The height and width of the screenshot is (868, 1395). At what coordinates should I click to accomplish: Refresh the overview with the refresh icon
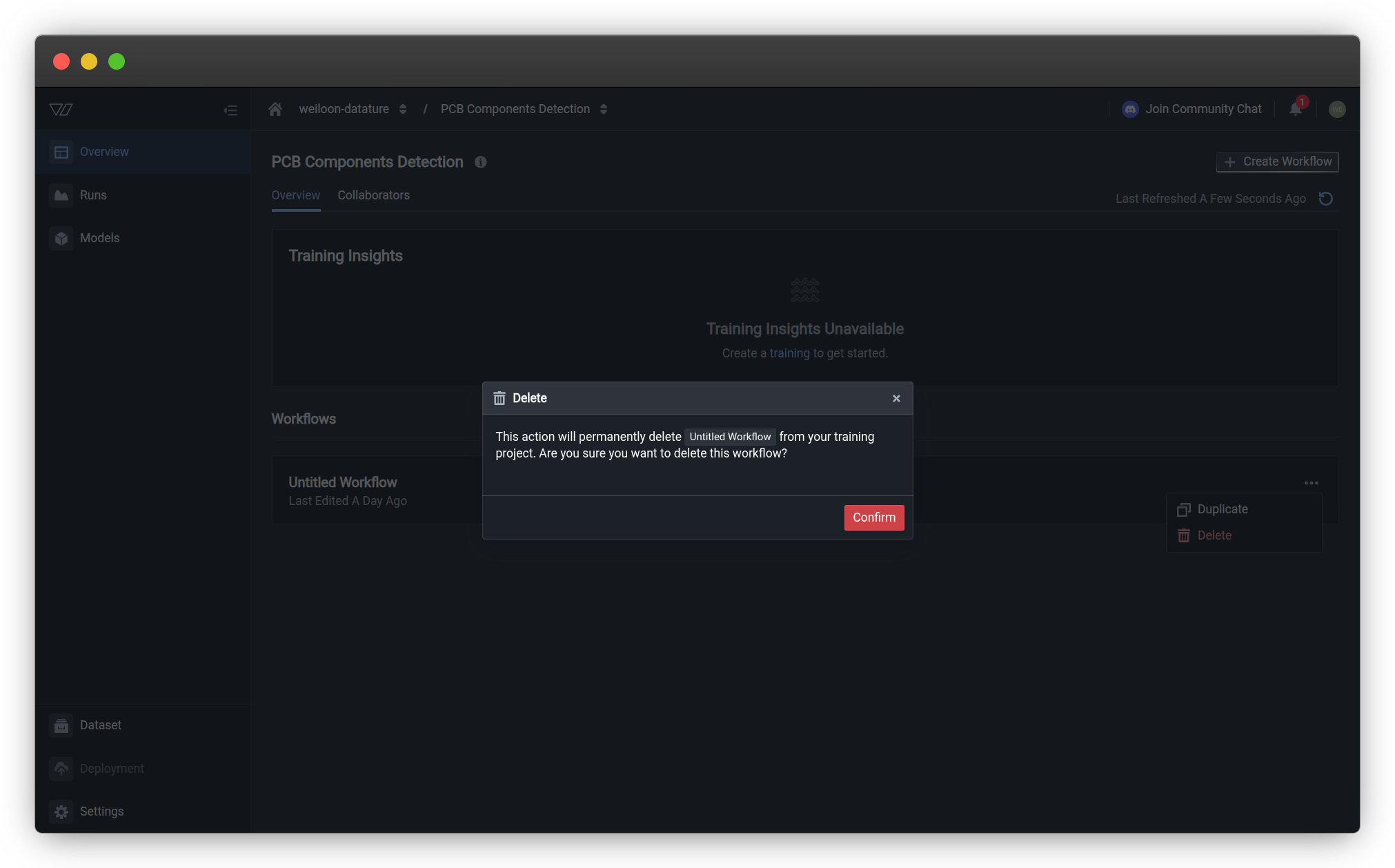(1325, 199)
